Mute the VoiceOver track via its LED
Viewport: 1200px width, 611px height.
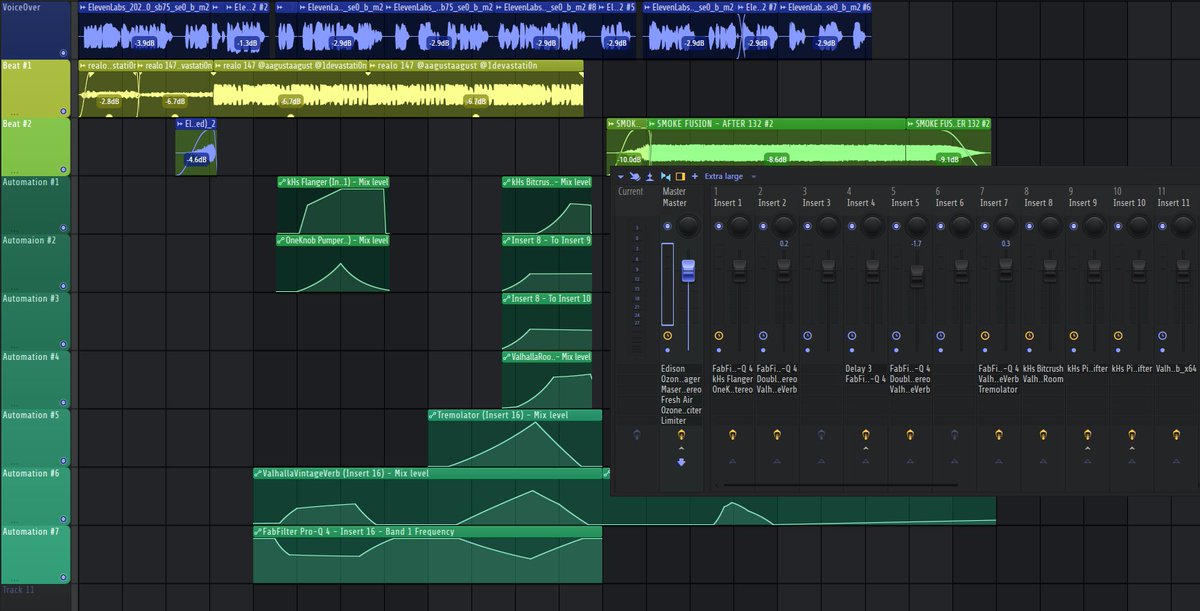(x=63, y=52)
